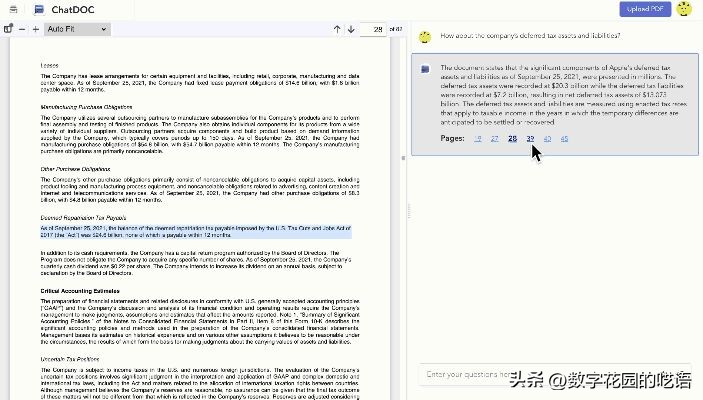This screenshot has height=400, width=703.
Task: Open page 28 reference link
Action: (x=512, y=139)
